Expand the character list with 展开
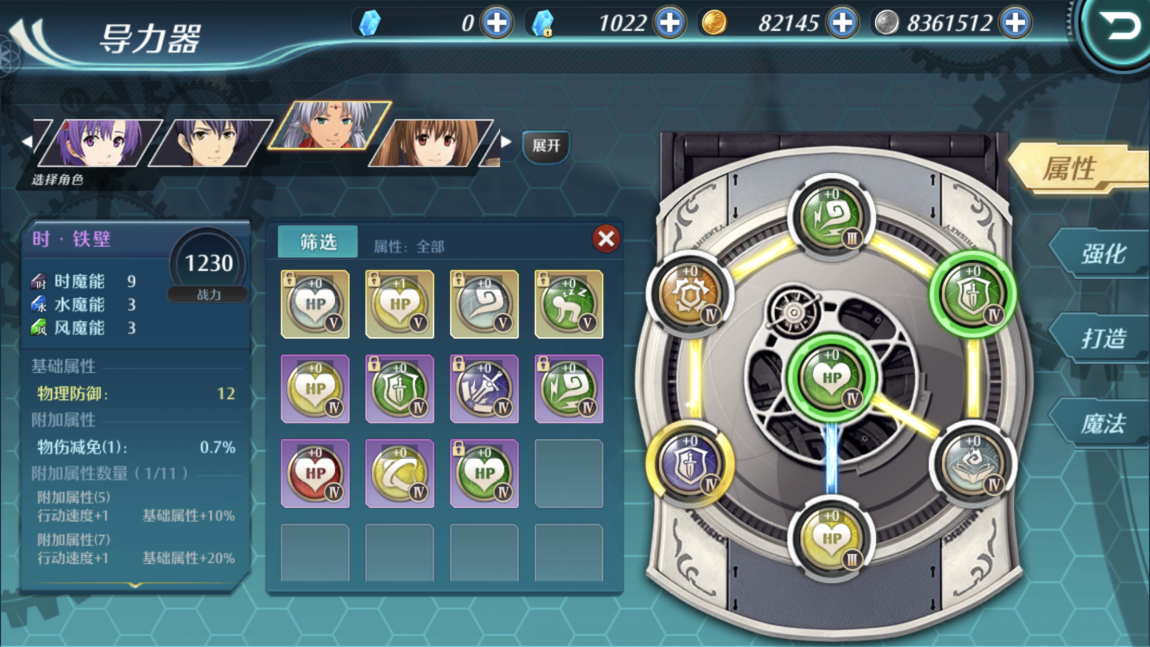The width and height of the screenshot is (1150, 647). coord(546,145)
